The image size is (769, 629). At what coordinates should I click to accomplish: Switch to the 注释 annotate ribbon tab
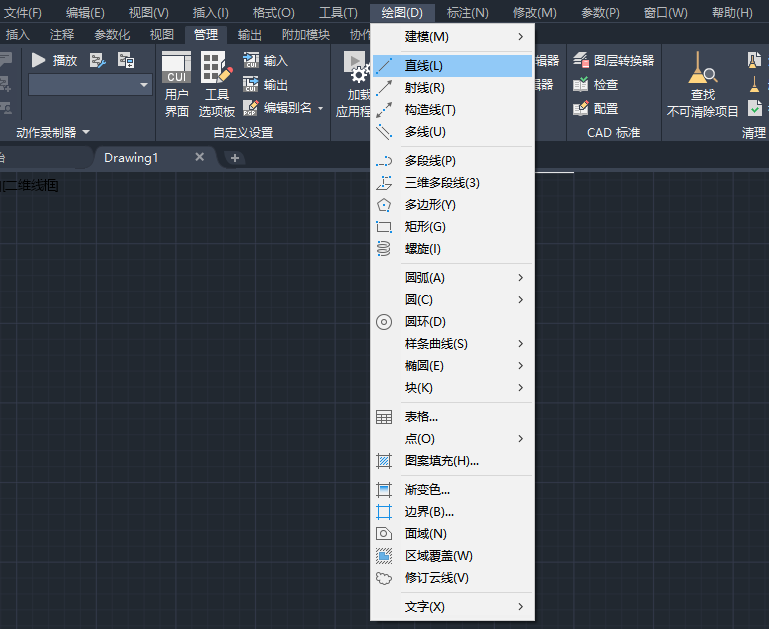[x=62, y=35]
